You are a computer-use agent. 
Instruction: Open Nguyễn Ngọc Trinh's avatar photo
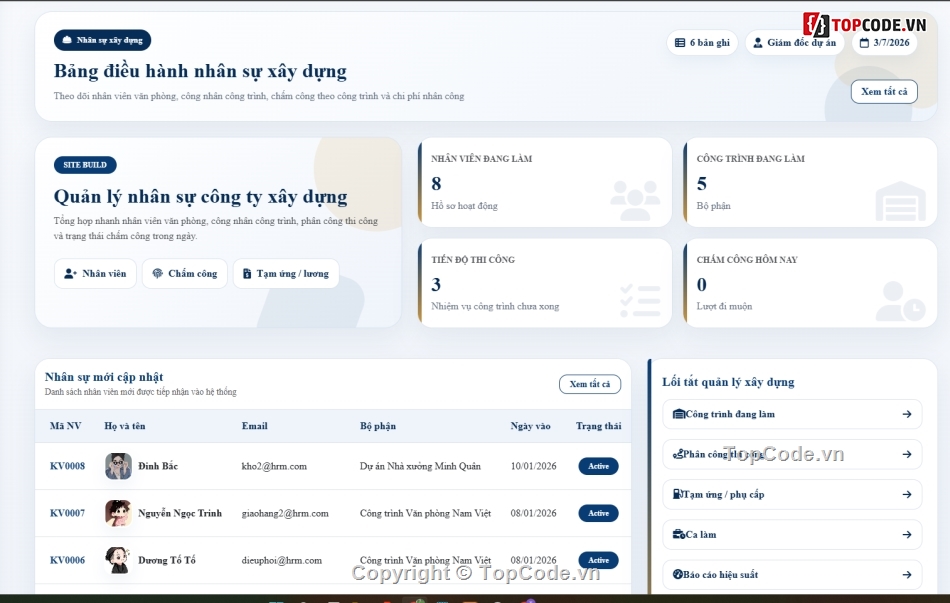[x=118, y=513]
